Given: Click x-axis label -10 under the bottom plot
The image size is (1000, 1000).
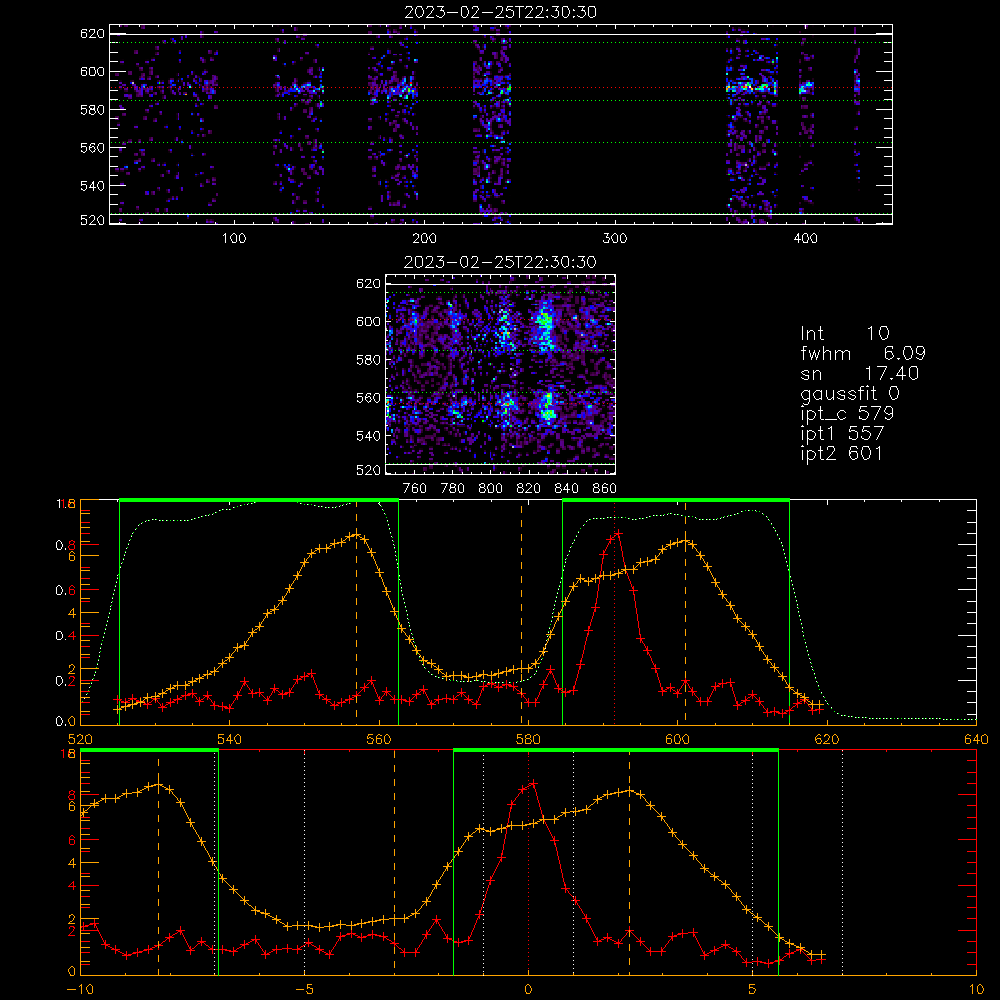Looking at the screenshot, I should tap(80, 990).
